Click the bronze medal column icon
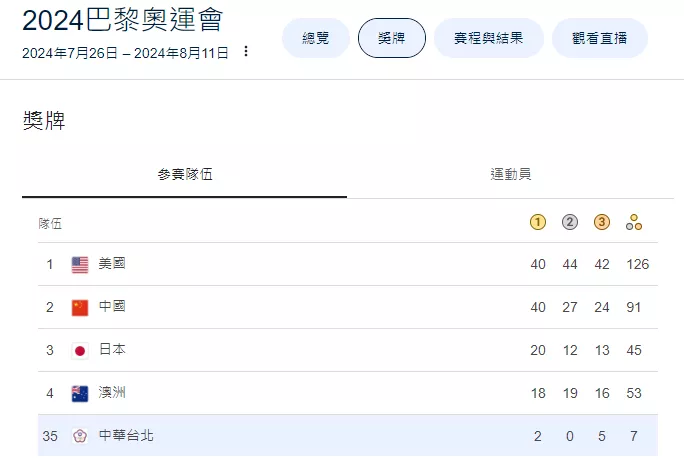Screen dimensions: 684x461 pos(602,223)
